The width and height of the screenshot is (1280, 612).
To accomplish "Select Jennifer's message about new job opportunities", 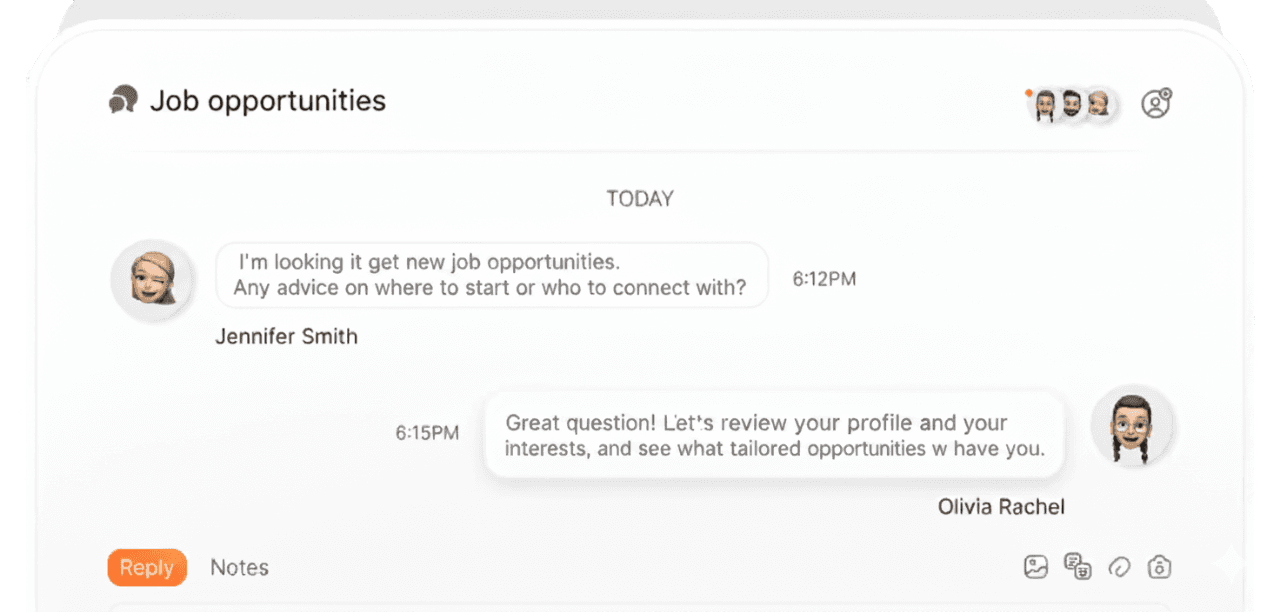I will coord(491,275).
